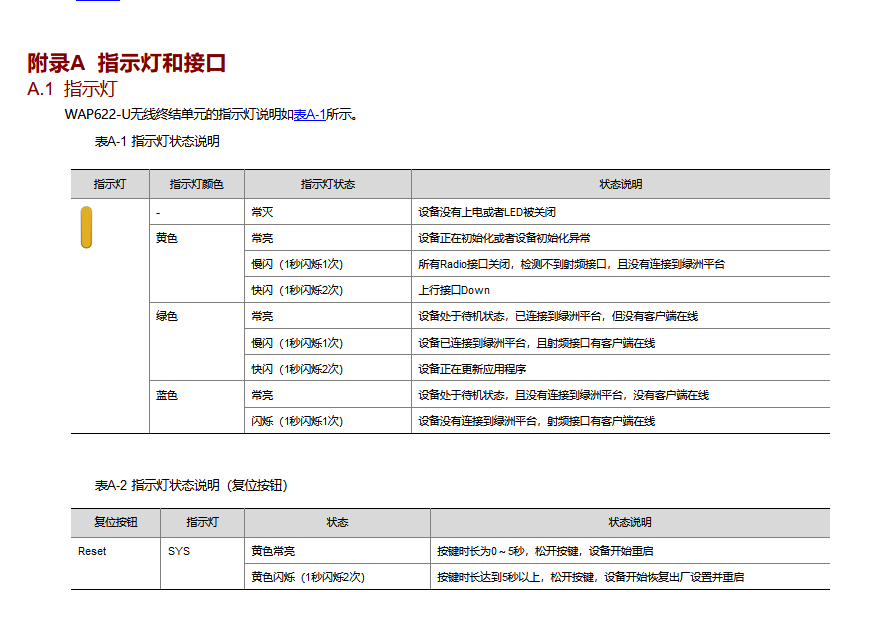Screen dimensions: 892x630
Task: Select cell 设备已连接到绿洲平台，且射频接口有客户端在线
Action: click(x=621, y=343)
